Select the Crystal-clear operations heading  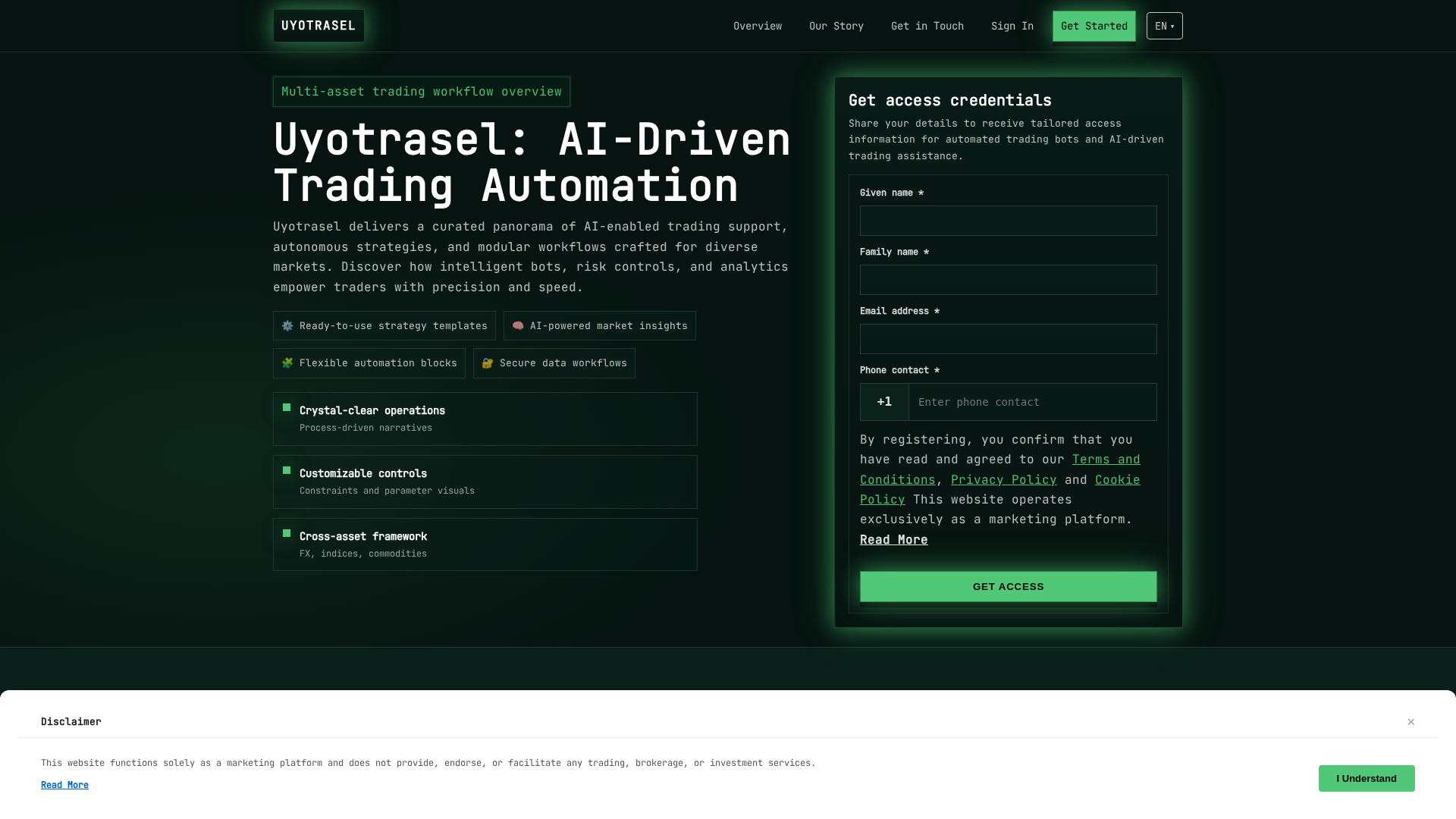pyautogui.click(x=372, y=410)
